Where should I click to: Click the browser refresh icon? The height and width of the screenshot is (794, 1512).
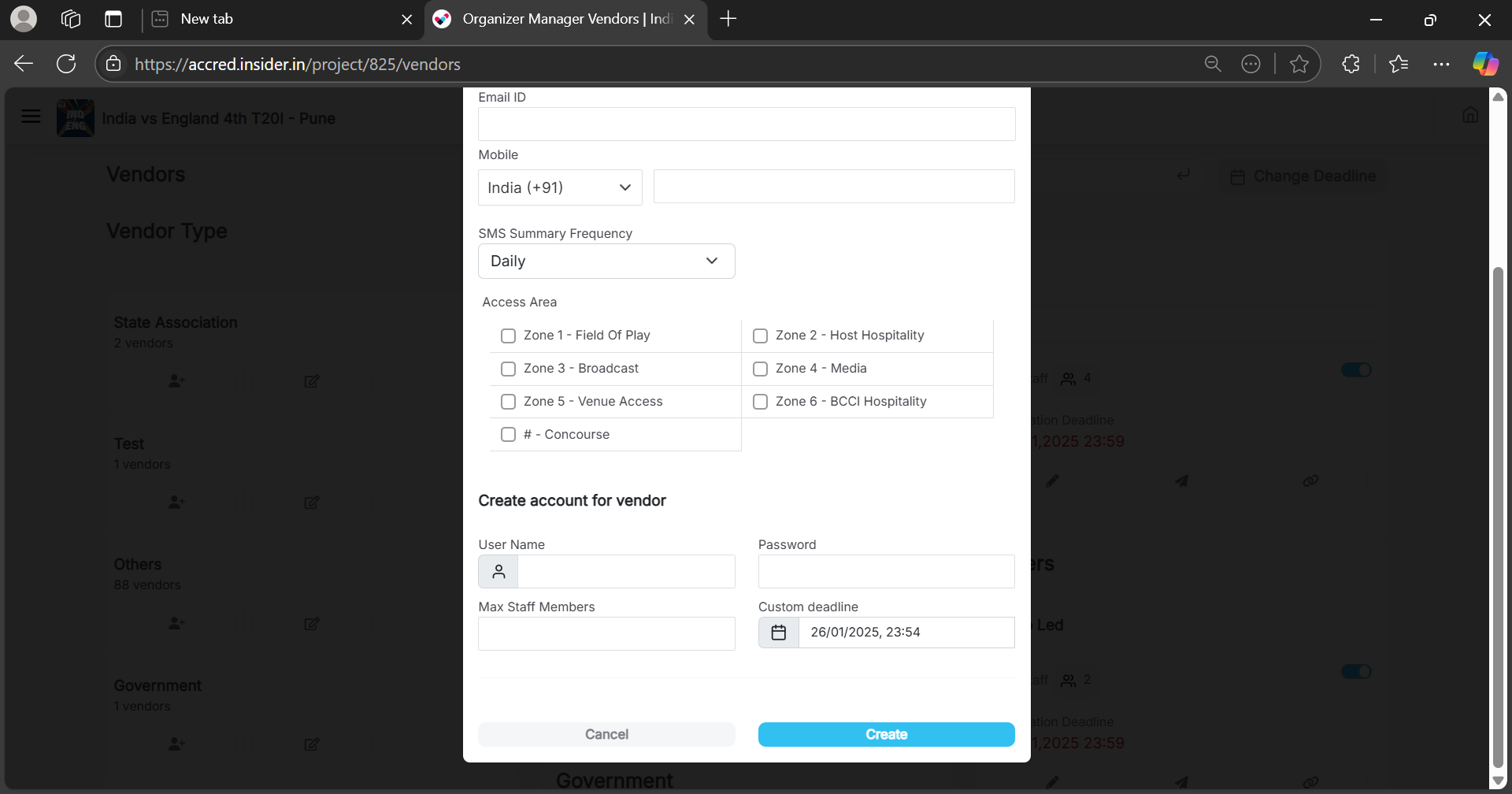coord(66,64)
